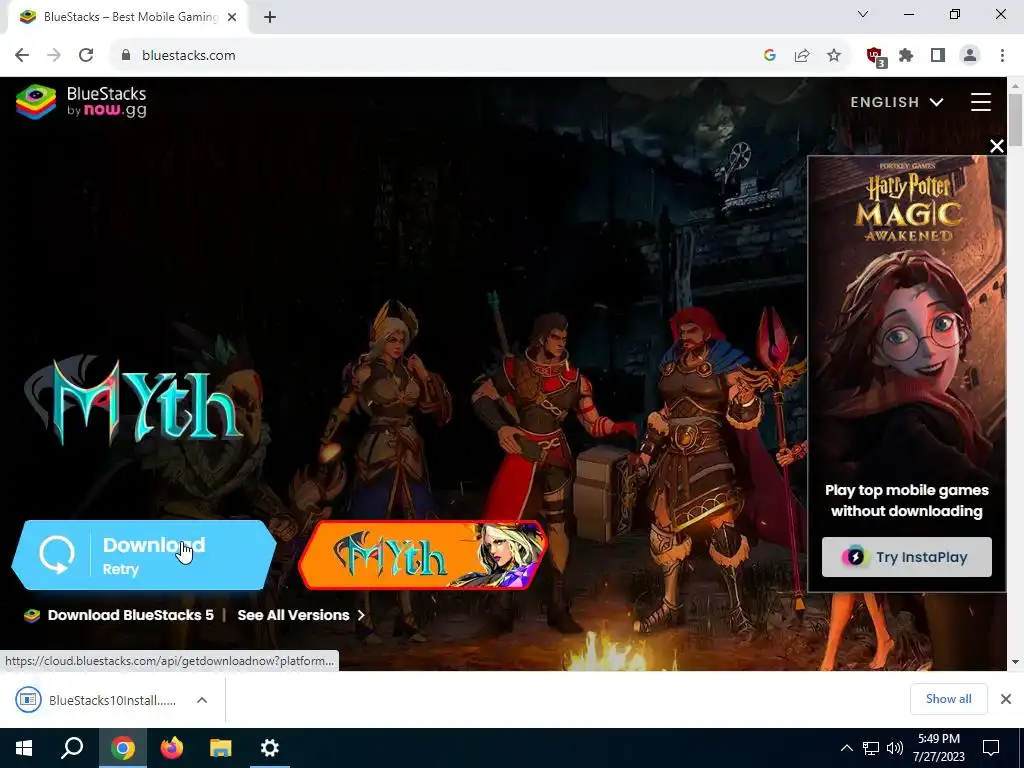Click the scrollbar down arrow
The width and height of the screenshot is (1024, 768).
1016,662
